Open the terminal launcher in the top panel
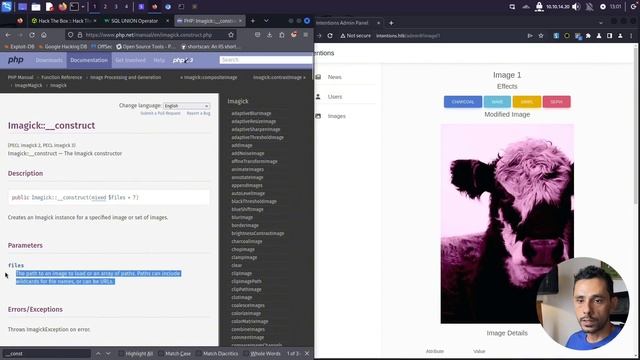This screenshot has width=640, height=360. (74, 7)
